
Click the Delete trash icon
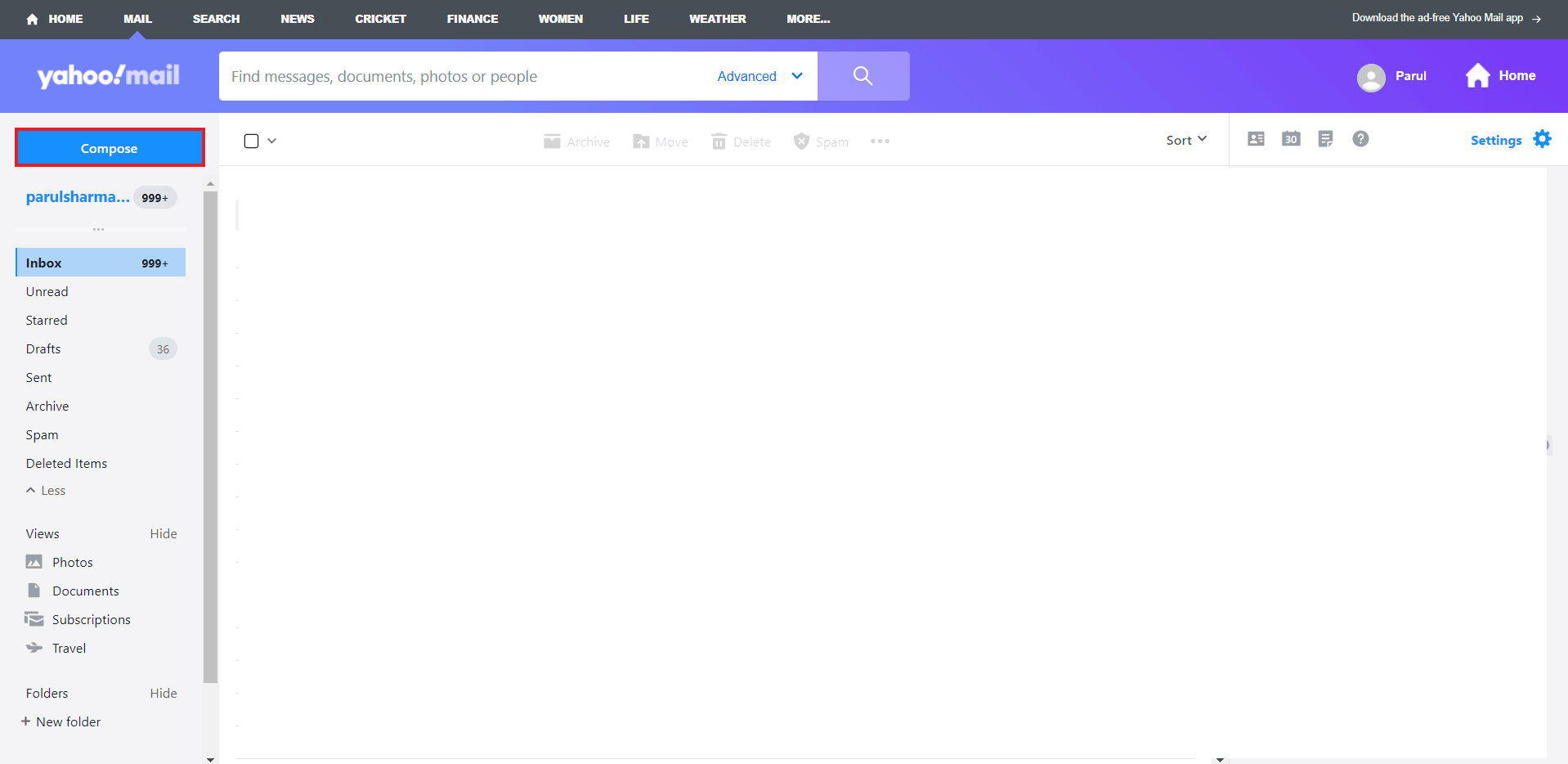coord(719,142)
